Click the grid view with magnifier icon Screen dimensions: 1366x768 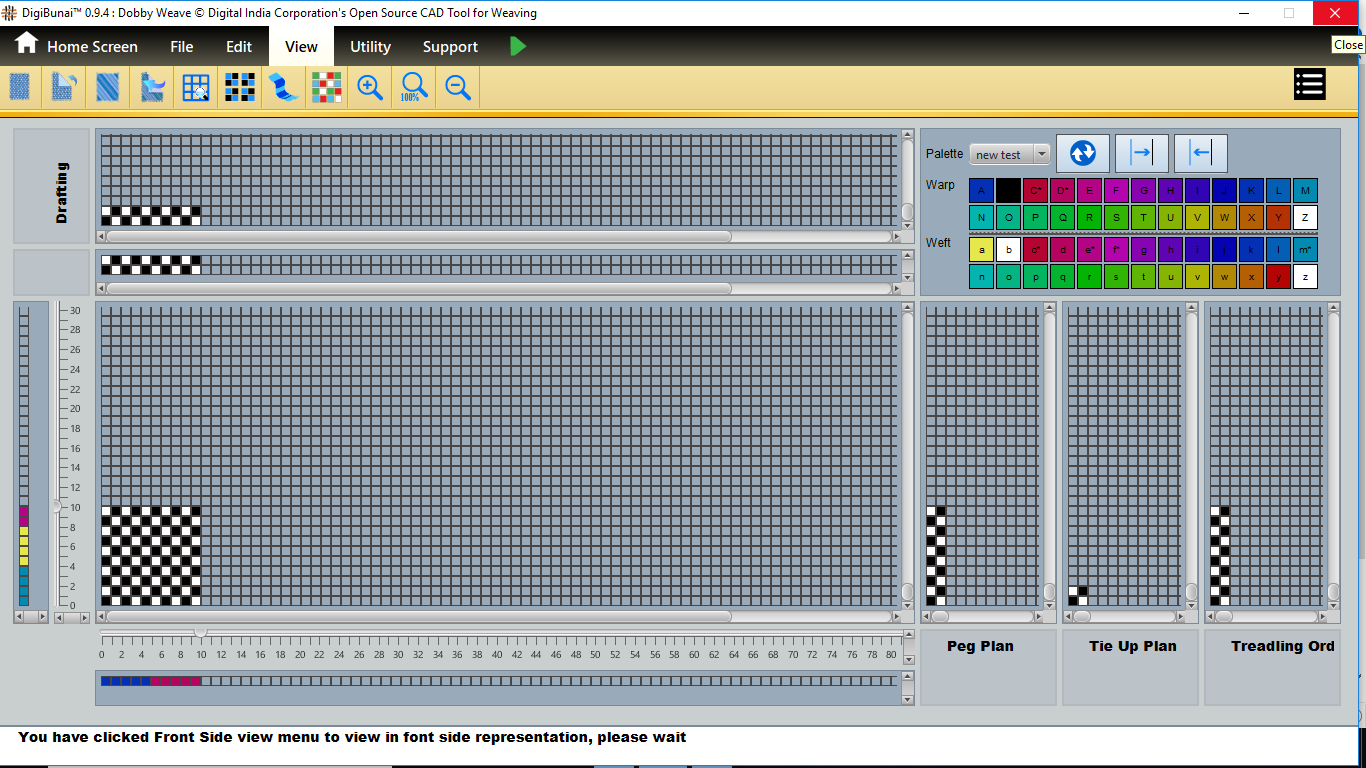[x=196, y=88]
